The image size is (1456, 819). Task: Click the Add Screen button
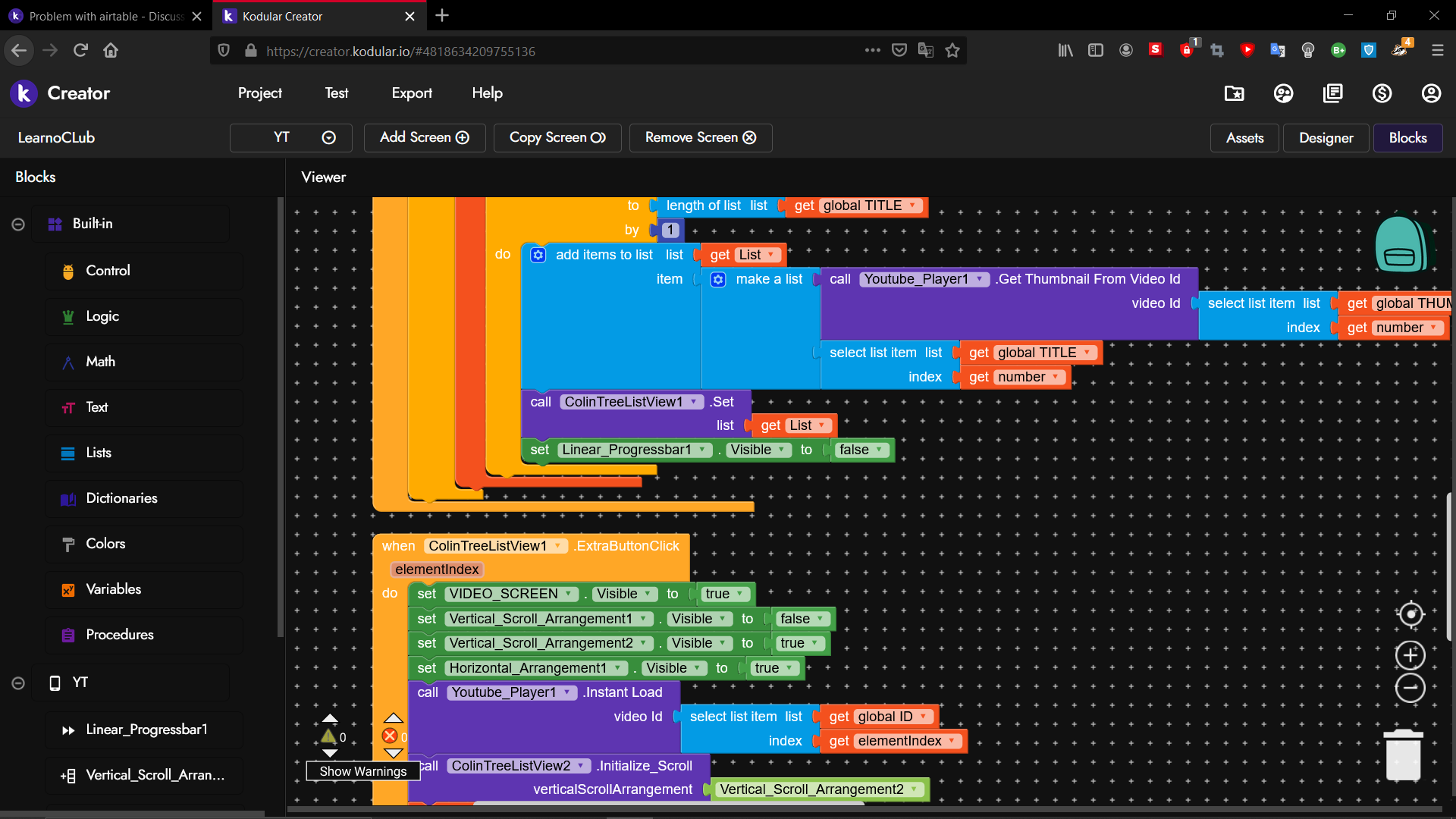click(424, 138)
